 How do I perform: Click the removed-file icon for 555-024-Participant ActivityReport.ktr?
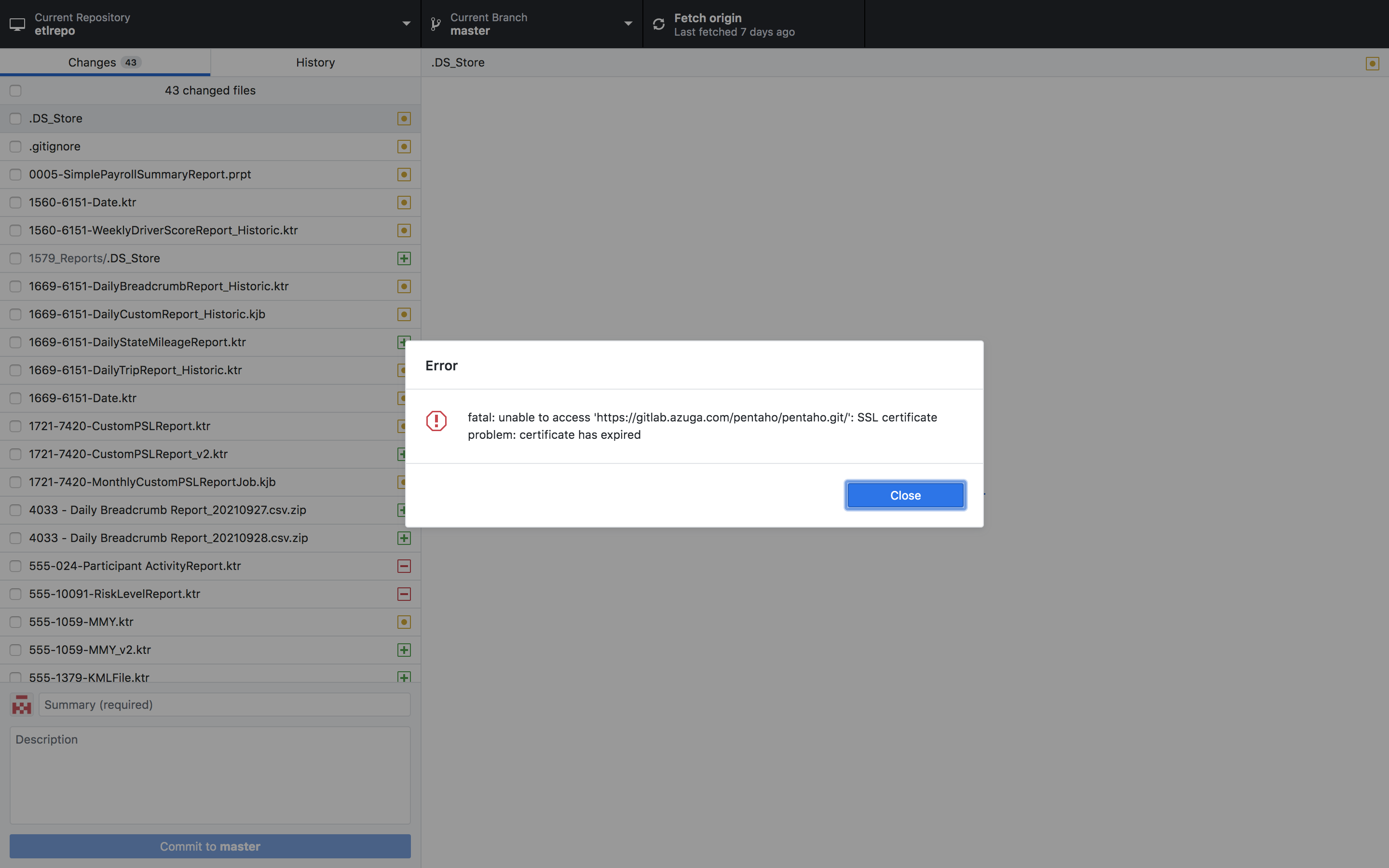(x=404, y=566)
